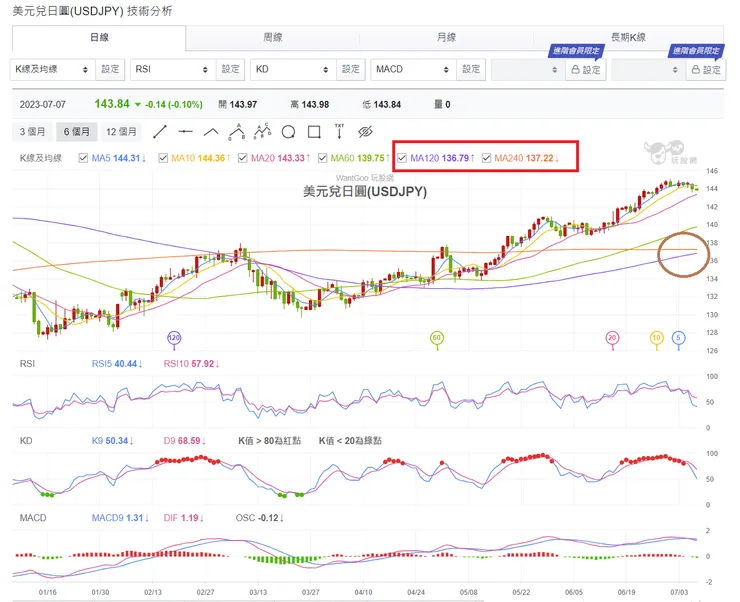
Task: Click the MACD9 1.31 value label
Action: click(120, 518)
